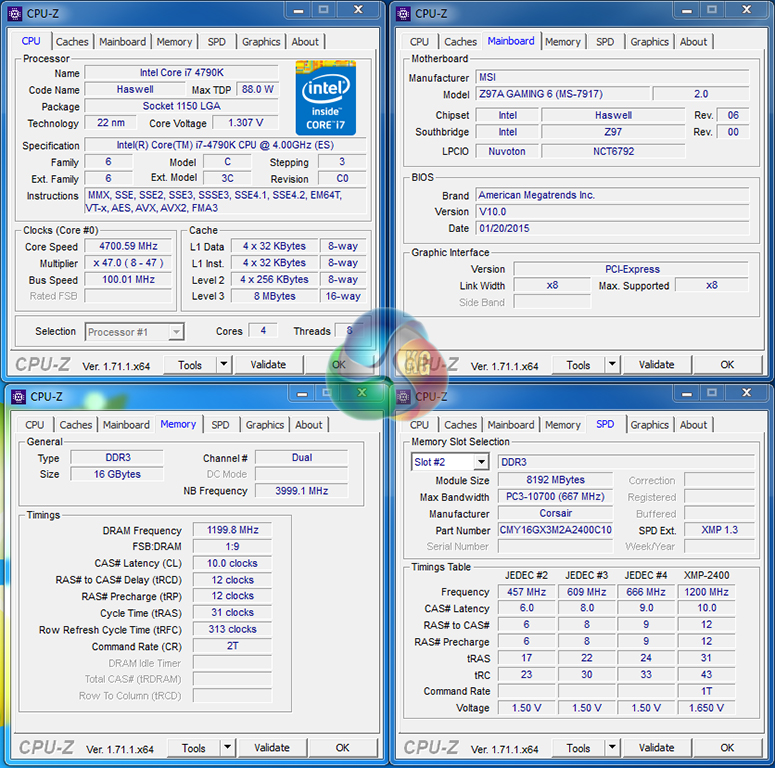The image size is (775, 768).
Task: Expand Tools arrow in the motherboard window
Action: [612, 365]
